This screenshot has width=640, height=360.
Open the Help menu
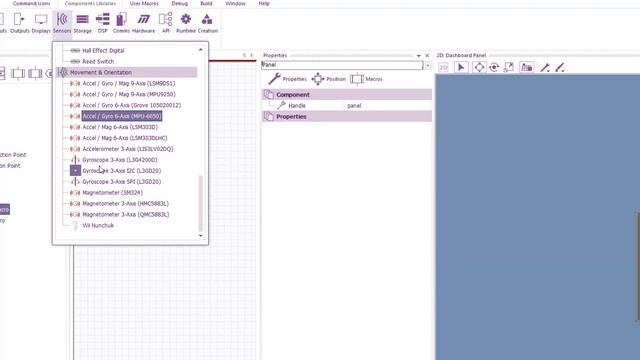264,3
